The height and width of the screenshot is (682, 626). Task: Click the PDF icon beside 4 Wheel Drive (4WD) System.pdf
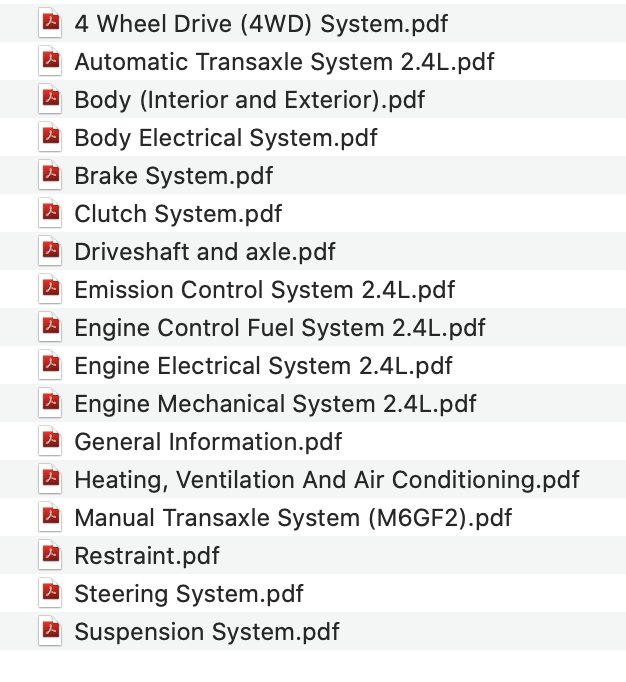49,23
